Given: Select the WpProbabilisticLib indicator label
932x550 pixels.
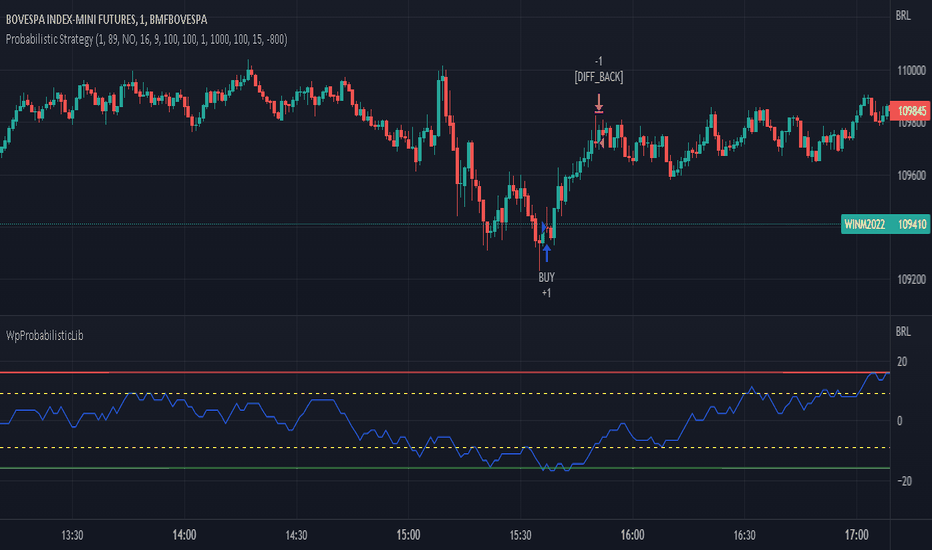Looking at the screenshot, I should [45, 335].
